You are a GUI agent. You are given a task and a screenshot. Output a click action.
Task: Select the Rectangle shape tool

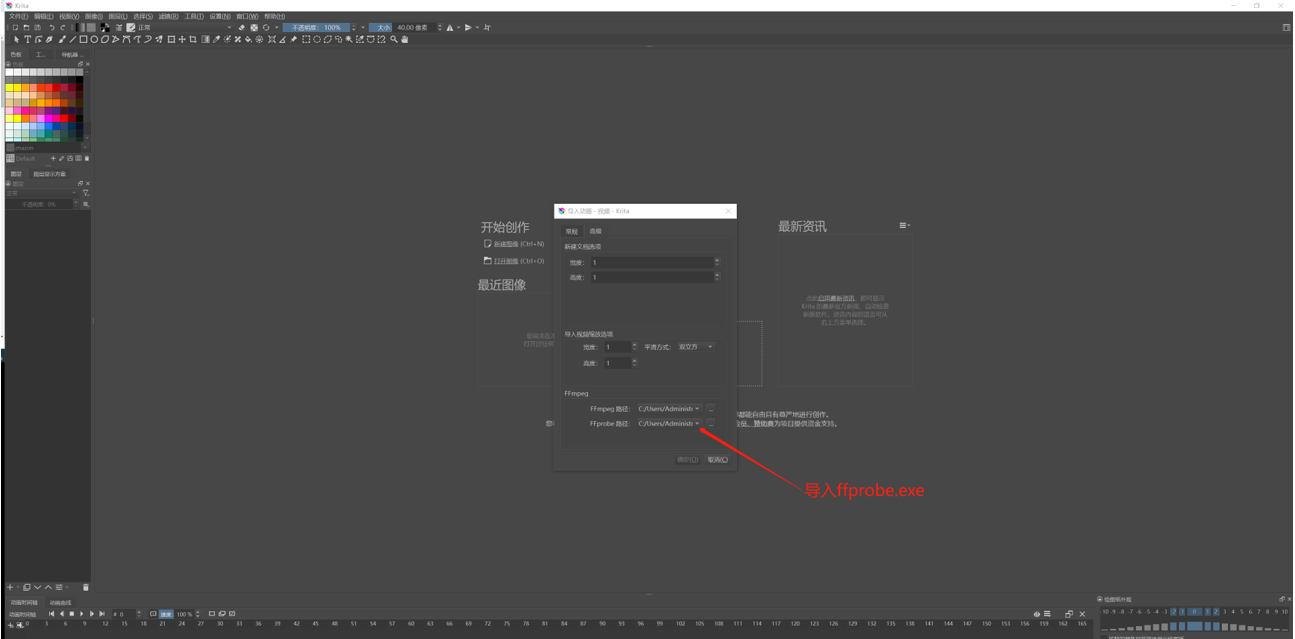point(83,40)
